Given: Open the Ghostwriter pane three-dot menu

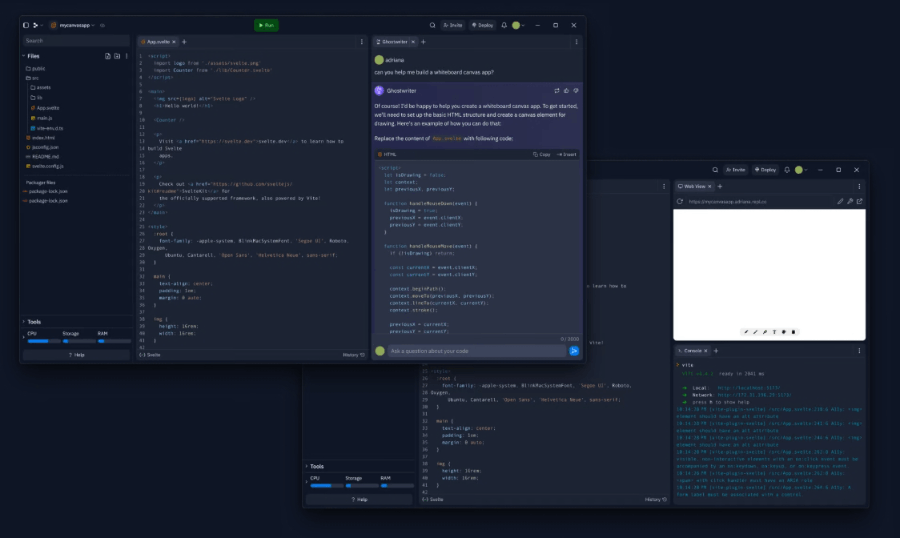Looking at the screenshot, I should [x=576, y=42].
